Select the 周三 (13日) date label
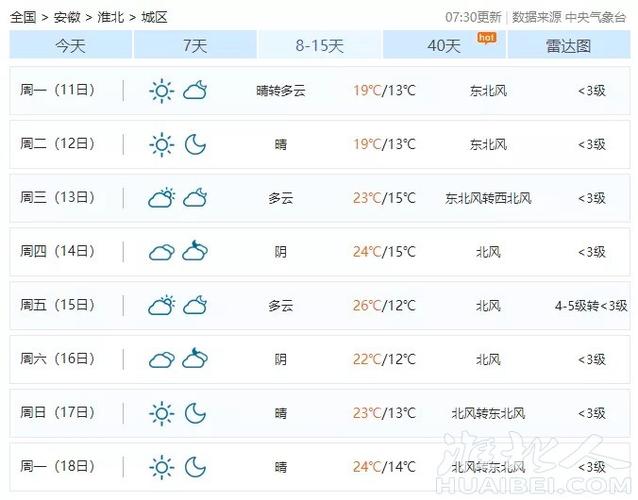The image size is (638, 500). coord(57,197)
